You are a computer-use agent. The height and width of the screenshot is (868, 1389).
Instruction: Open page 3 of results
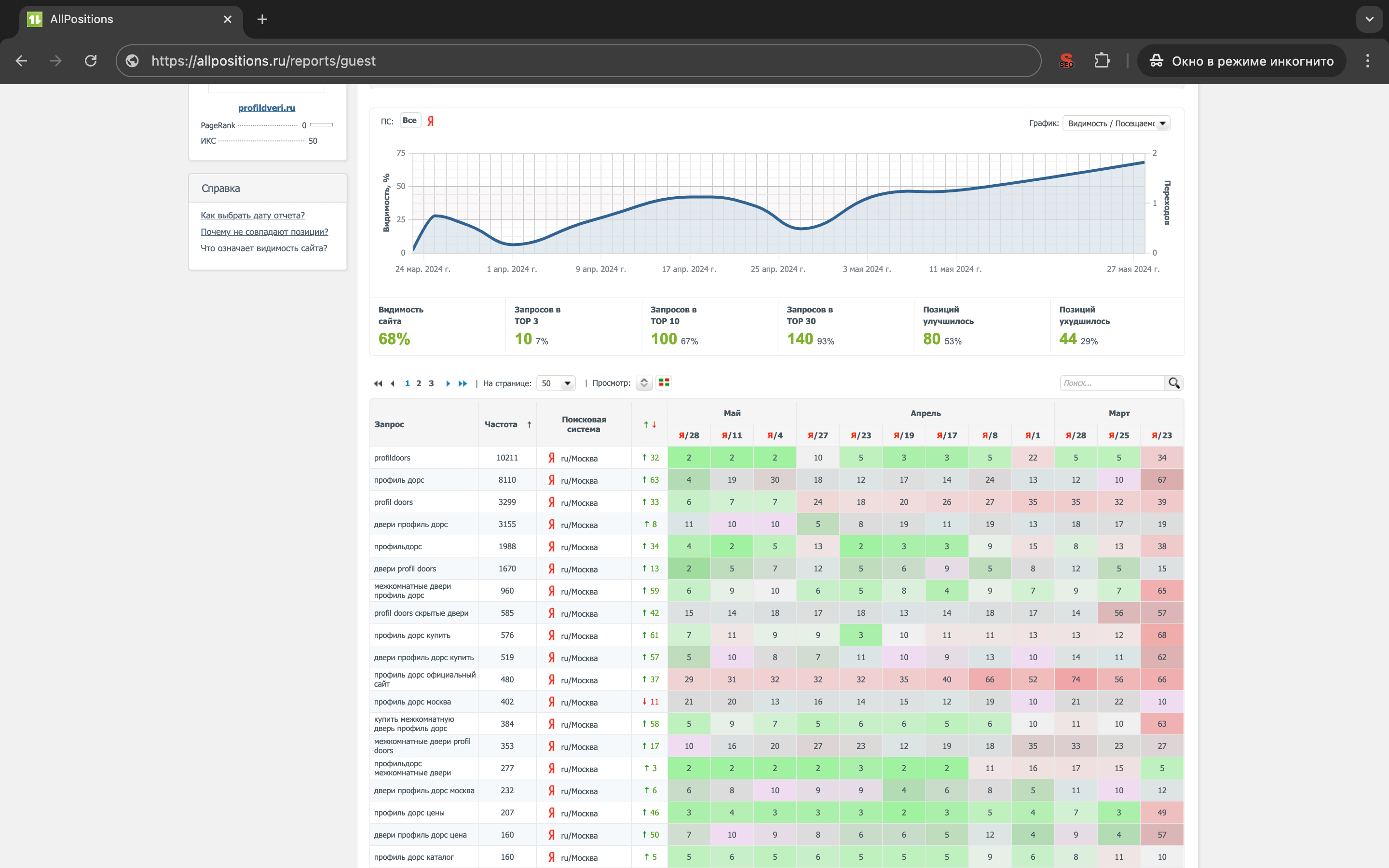431,383
